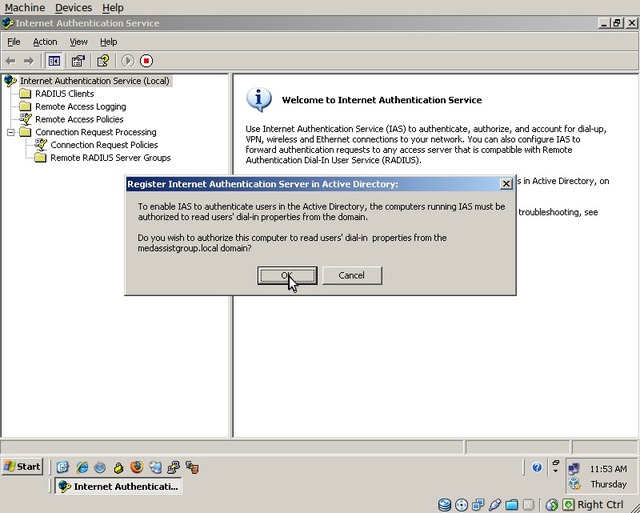Open VirtualBox Devices menu
Viewport: 640px width, 513px height.
(x=73, y=7)
